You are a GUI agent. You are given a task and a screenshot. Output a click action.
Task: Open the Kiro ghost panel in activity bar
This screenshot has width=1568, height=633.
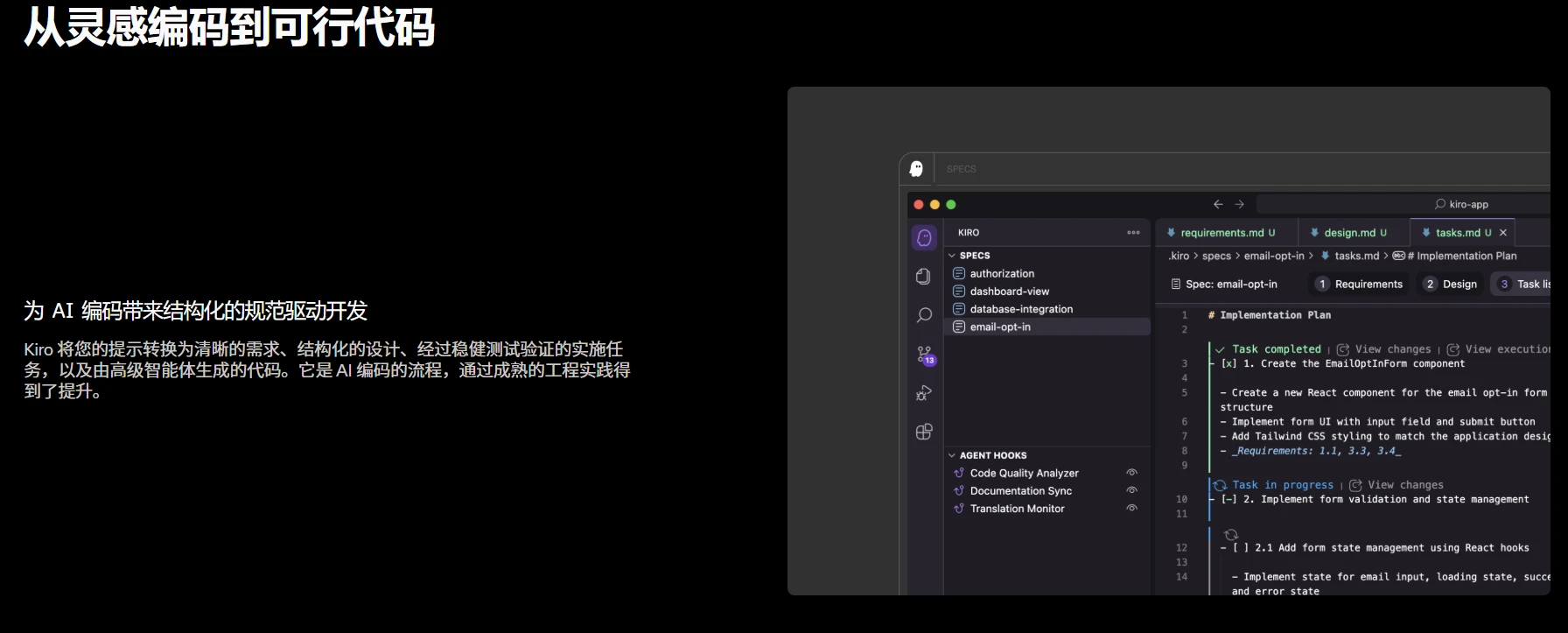point(924,237)
